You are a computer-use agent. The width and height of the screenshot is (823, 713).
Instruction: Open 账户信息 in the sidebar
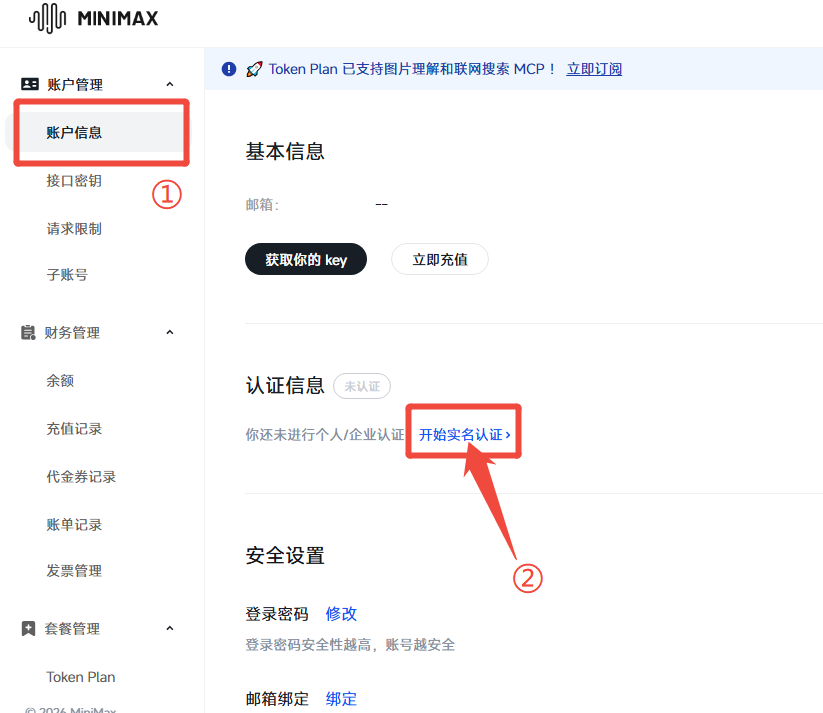tap(74, 132)
